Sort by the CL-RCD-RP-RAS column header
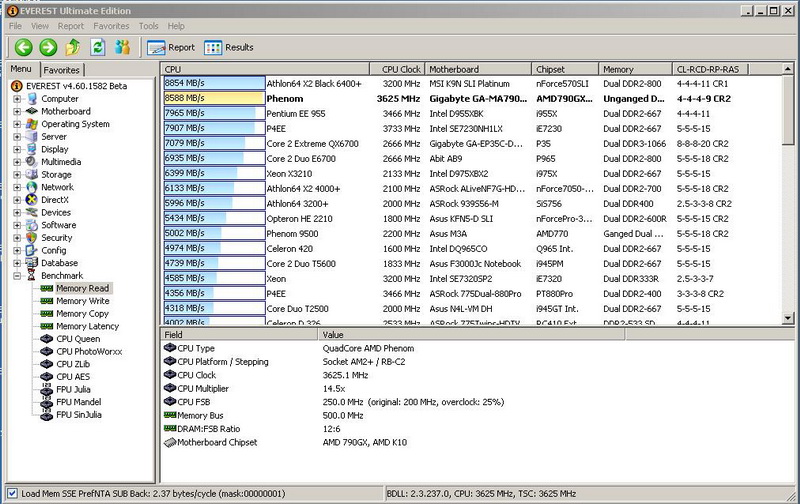Screen dimensions: 800x504 [710, 69]
